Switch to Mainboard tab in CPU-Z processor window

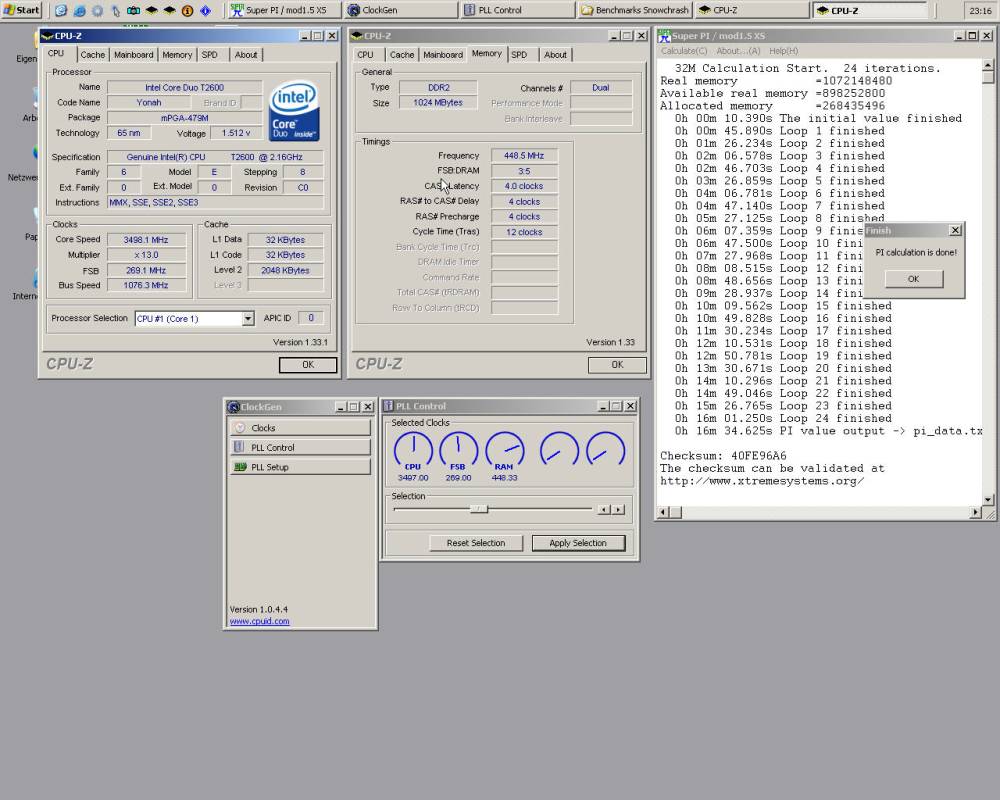[133, 55]
